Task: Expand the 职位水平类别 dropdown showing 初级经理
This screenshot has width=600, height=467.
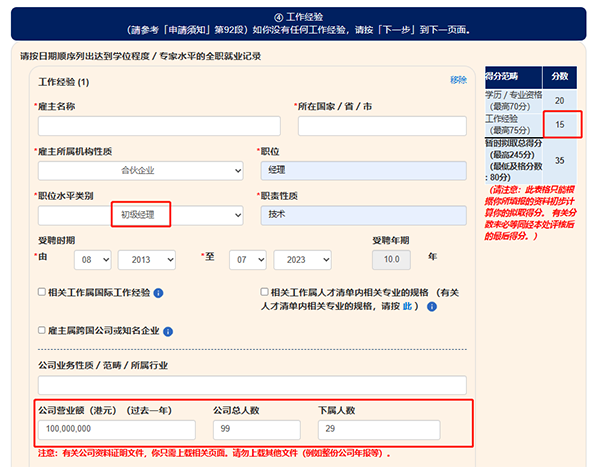Action: point(141,215)
